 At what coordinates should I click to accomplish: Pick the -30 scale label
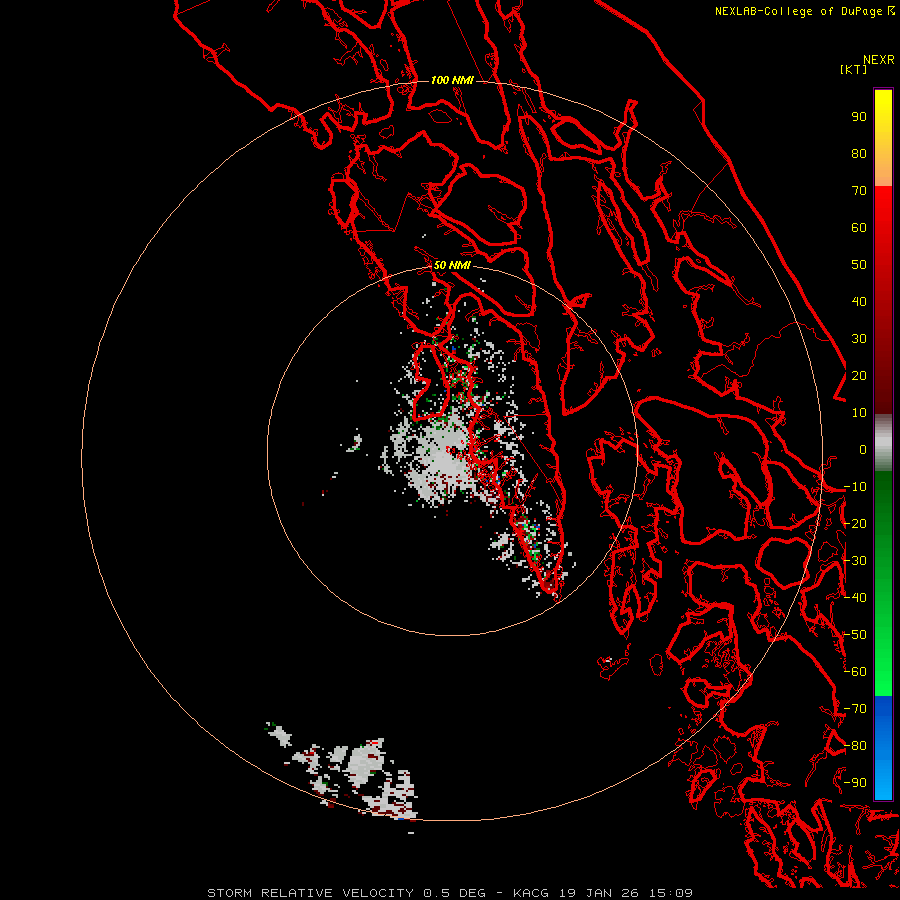(x=855, y=561)
